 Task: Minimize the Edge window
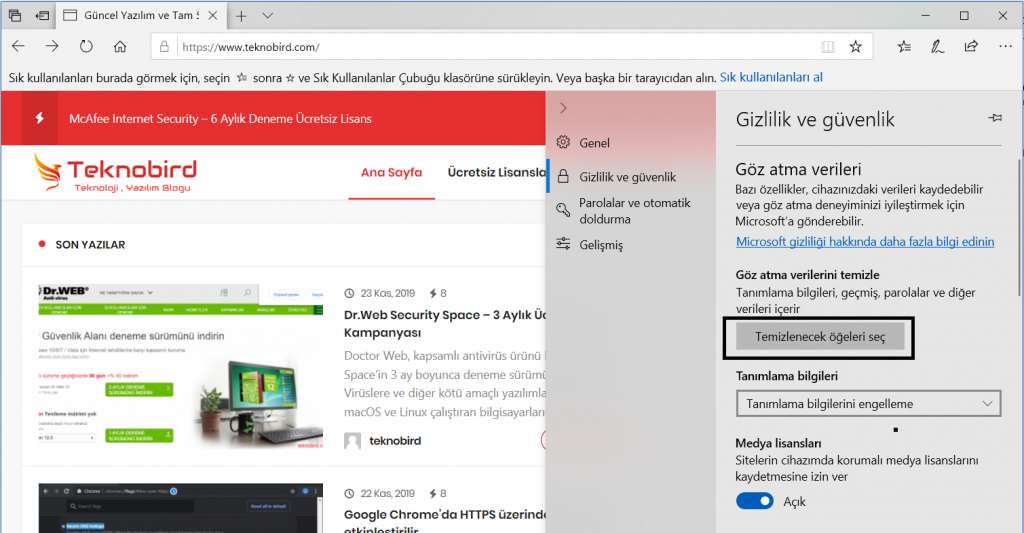coord(925,15)
